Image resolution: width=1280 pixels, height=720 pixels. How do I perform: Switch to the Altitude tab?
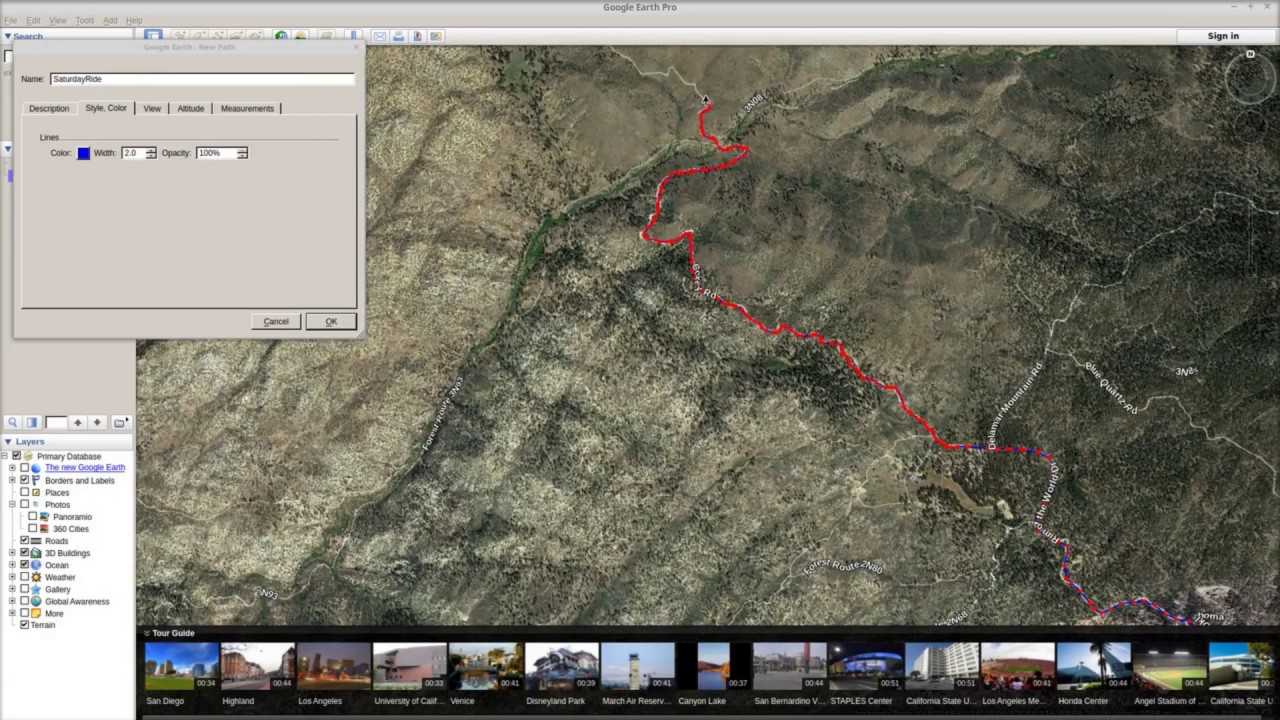coord(191,108)
